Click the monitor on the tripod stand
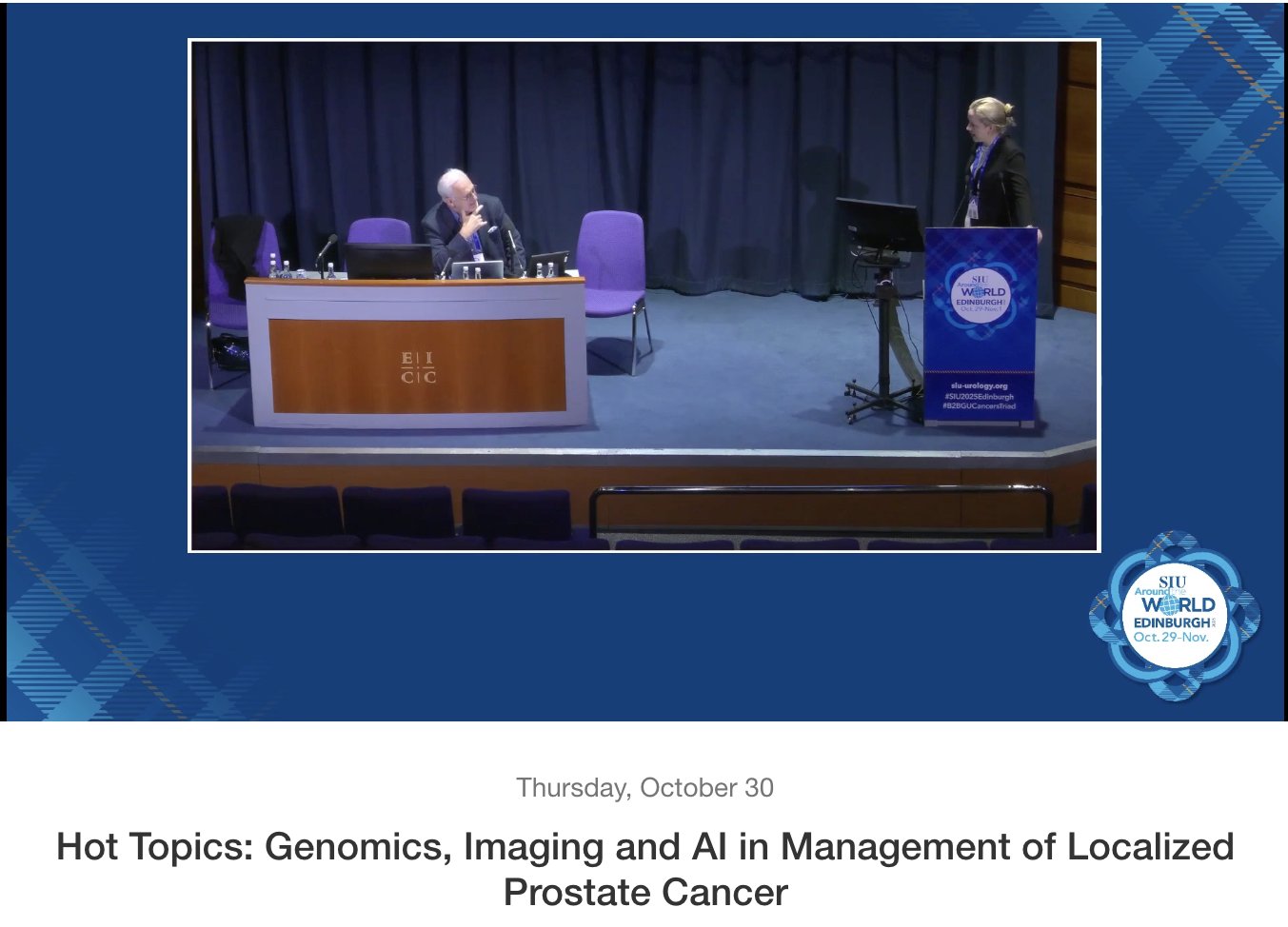 point(877,227)
